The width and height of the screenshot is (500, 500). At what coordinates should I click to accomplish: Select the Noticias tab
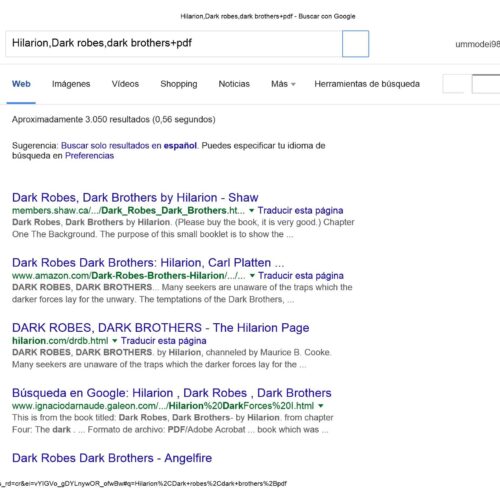234,84
